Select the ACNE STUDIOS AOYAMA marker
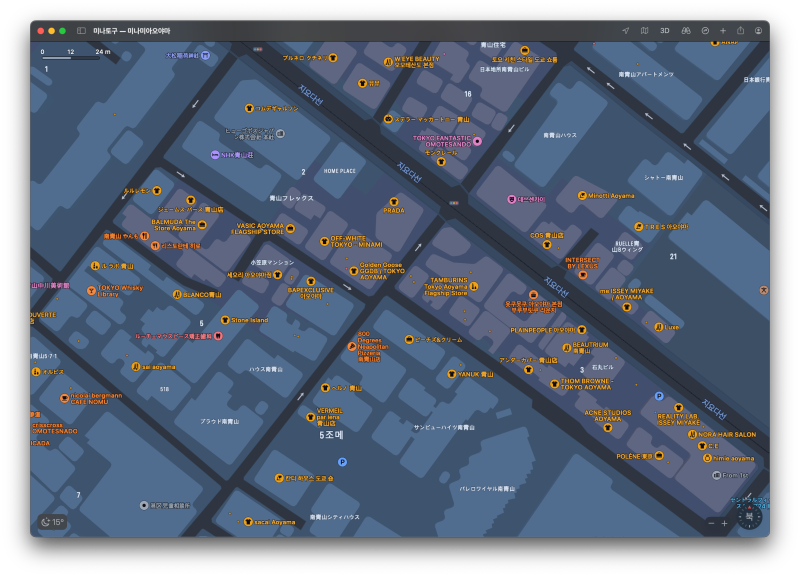Viewport: 800px width, 577px height. click(608, 428)
